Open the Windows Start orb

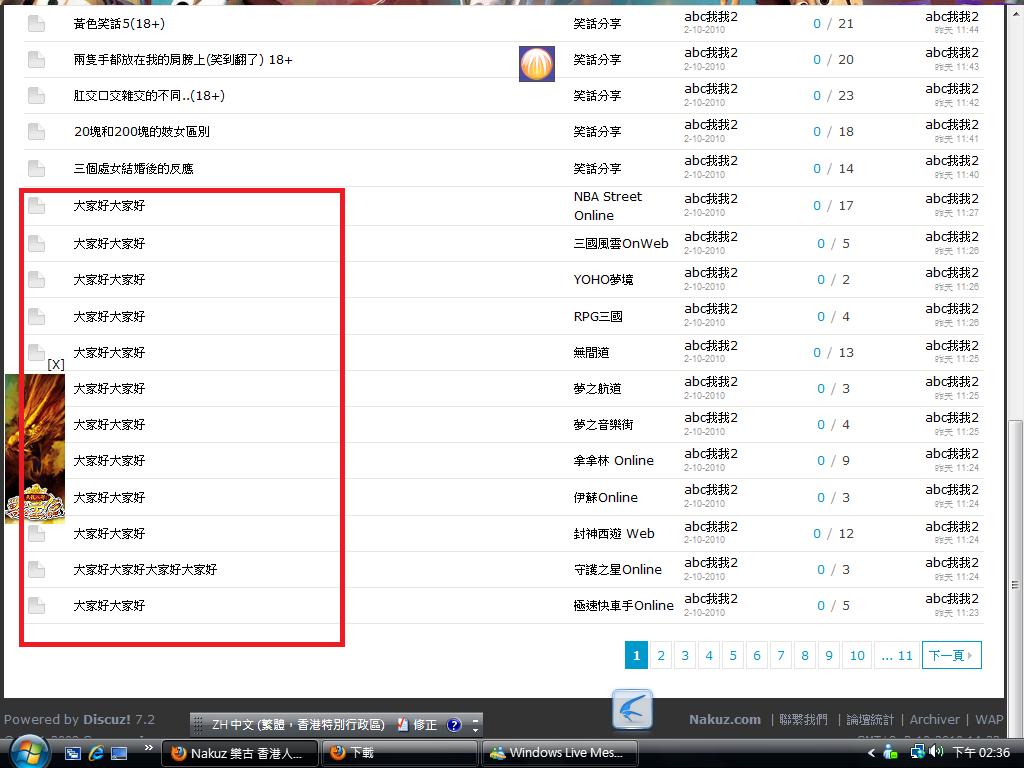27,751
